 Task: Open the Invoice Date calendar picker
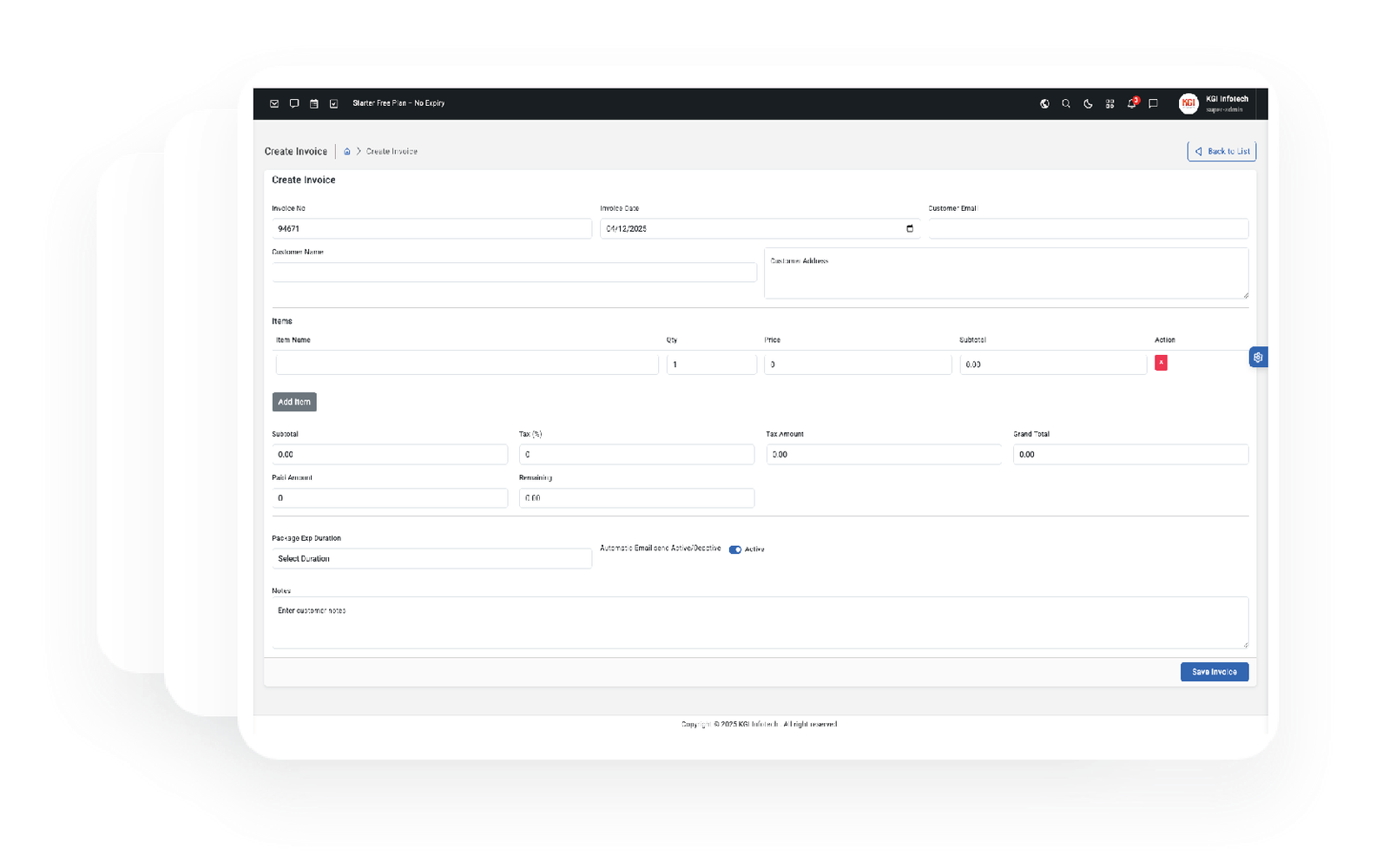click(910, 228)
